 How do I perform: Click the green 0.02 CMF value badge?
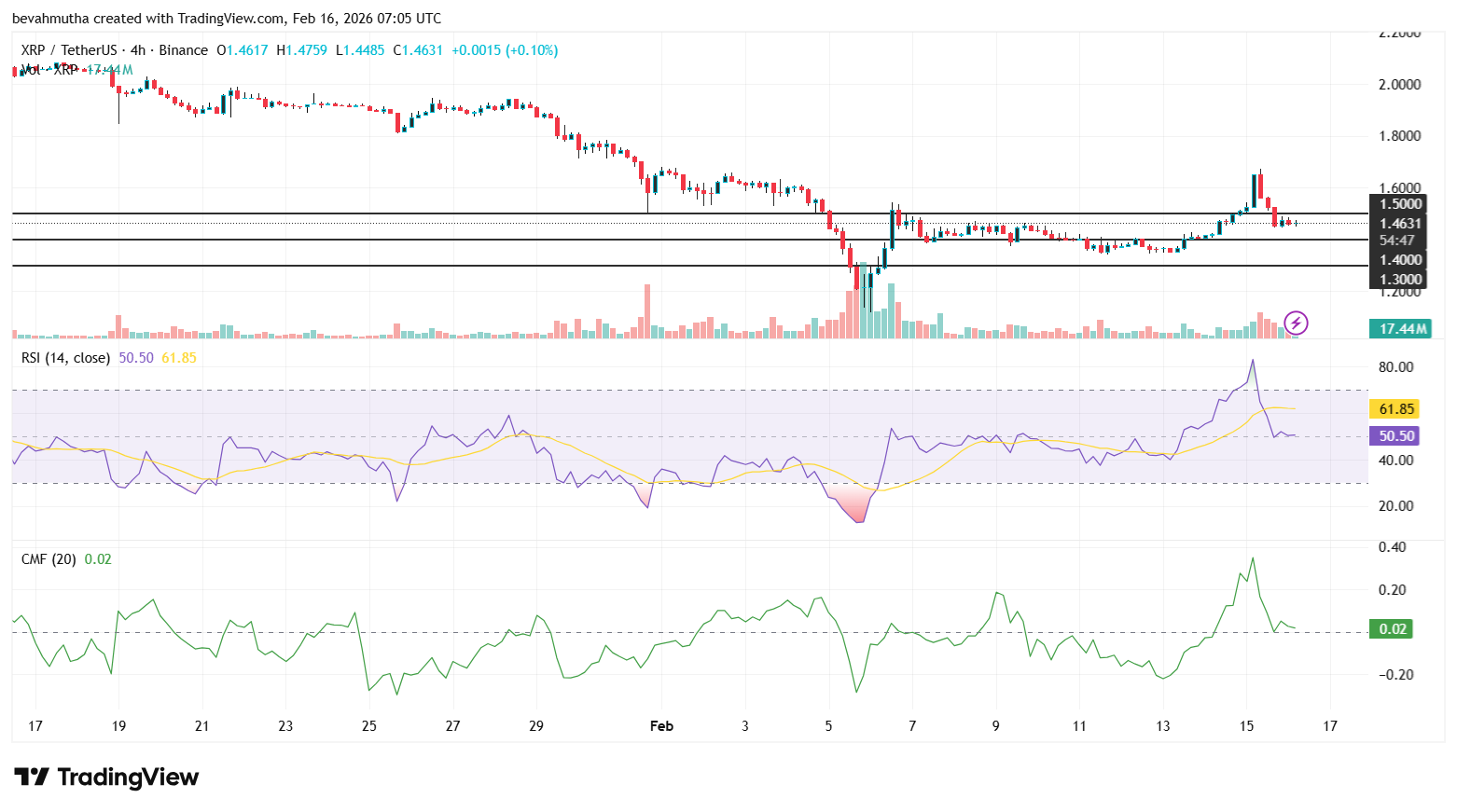[1392, 629]
